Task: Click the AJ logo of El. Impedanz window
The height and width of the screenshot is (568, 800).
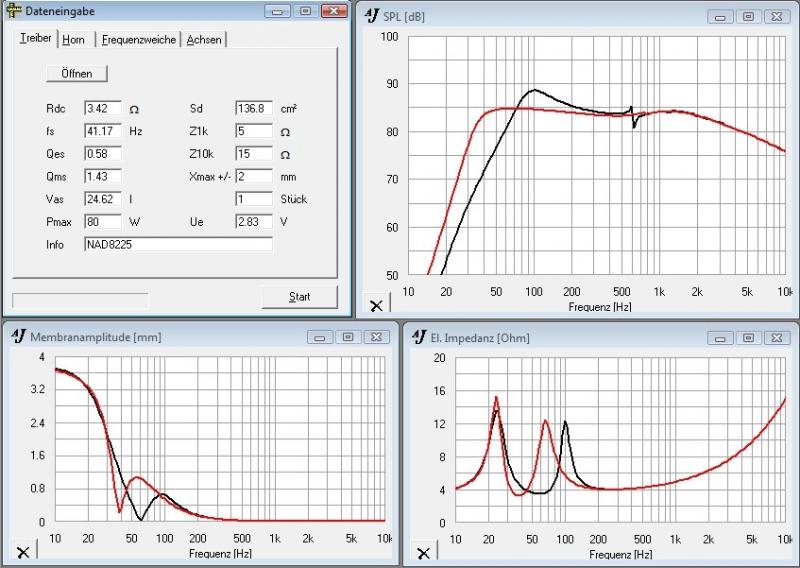Action: tap(419, 337)
